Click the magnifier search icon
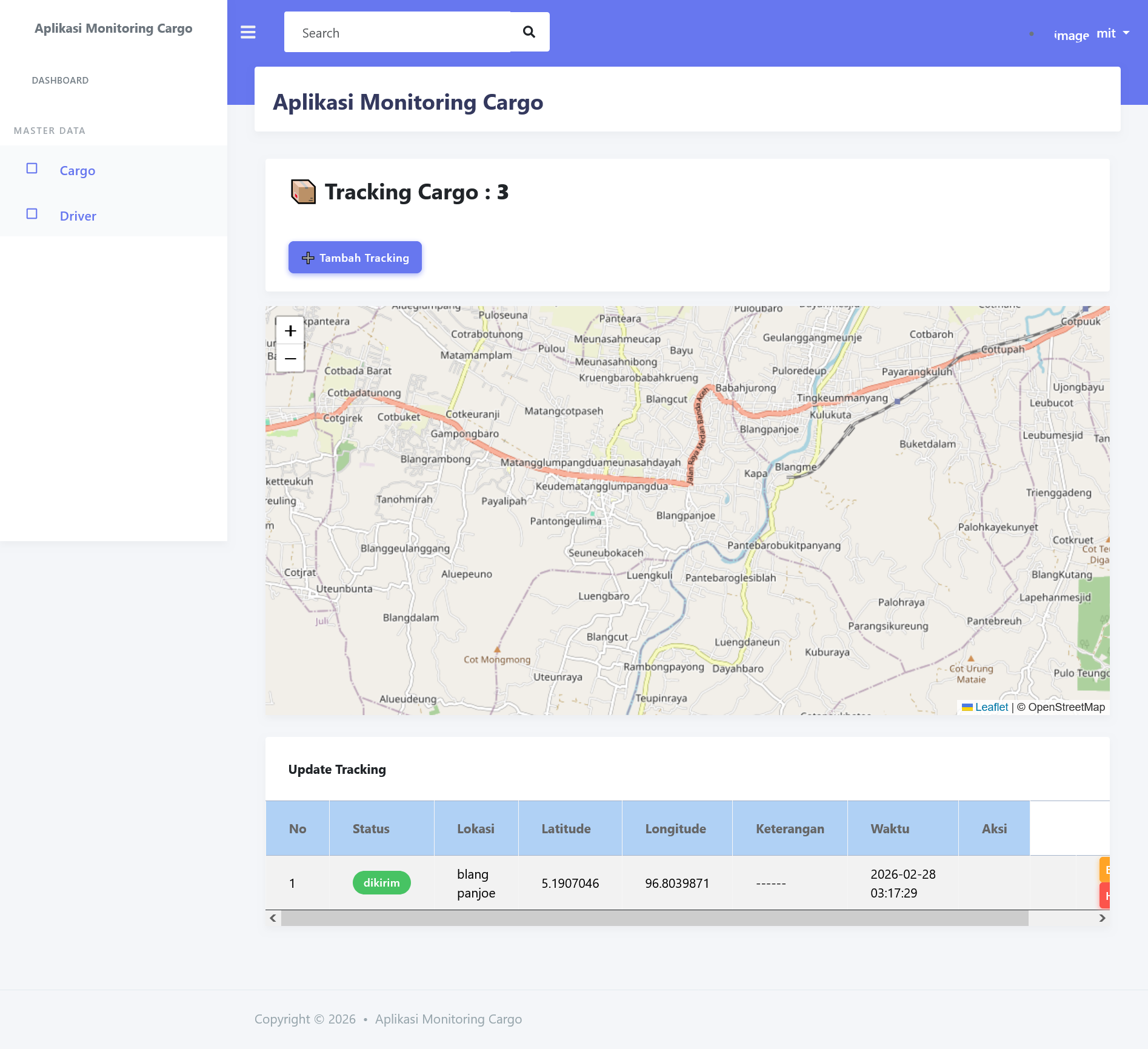This screenshot has height=1049, width=1148. [x=529, y=32]
